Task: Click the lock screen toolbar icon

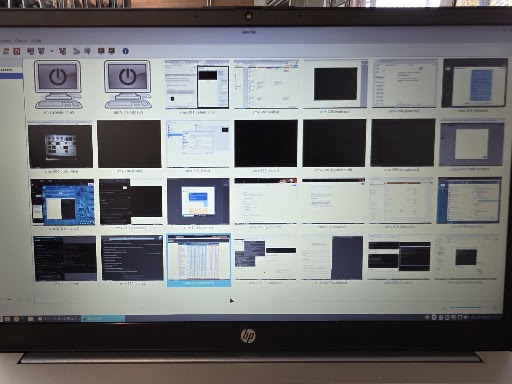Action: click(x=101, y=51)
